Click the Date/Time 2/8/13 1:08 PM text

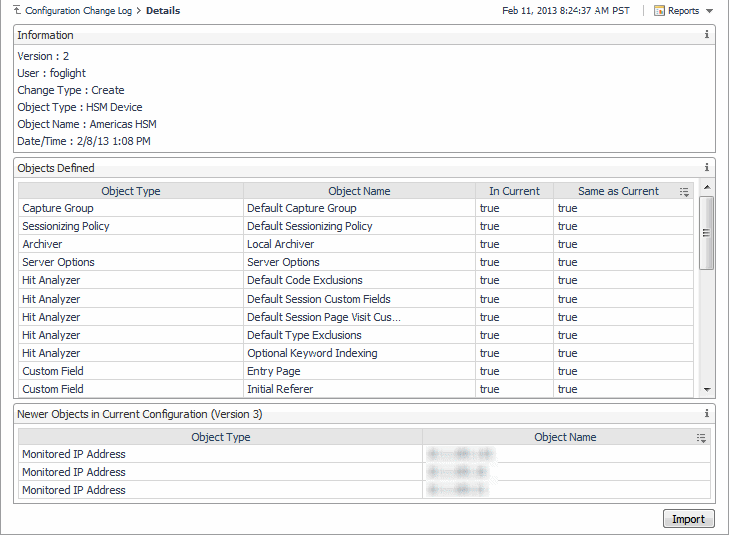84,141
